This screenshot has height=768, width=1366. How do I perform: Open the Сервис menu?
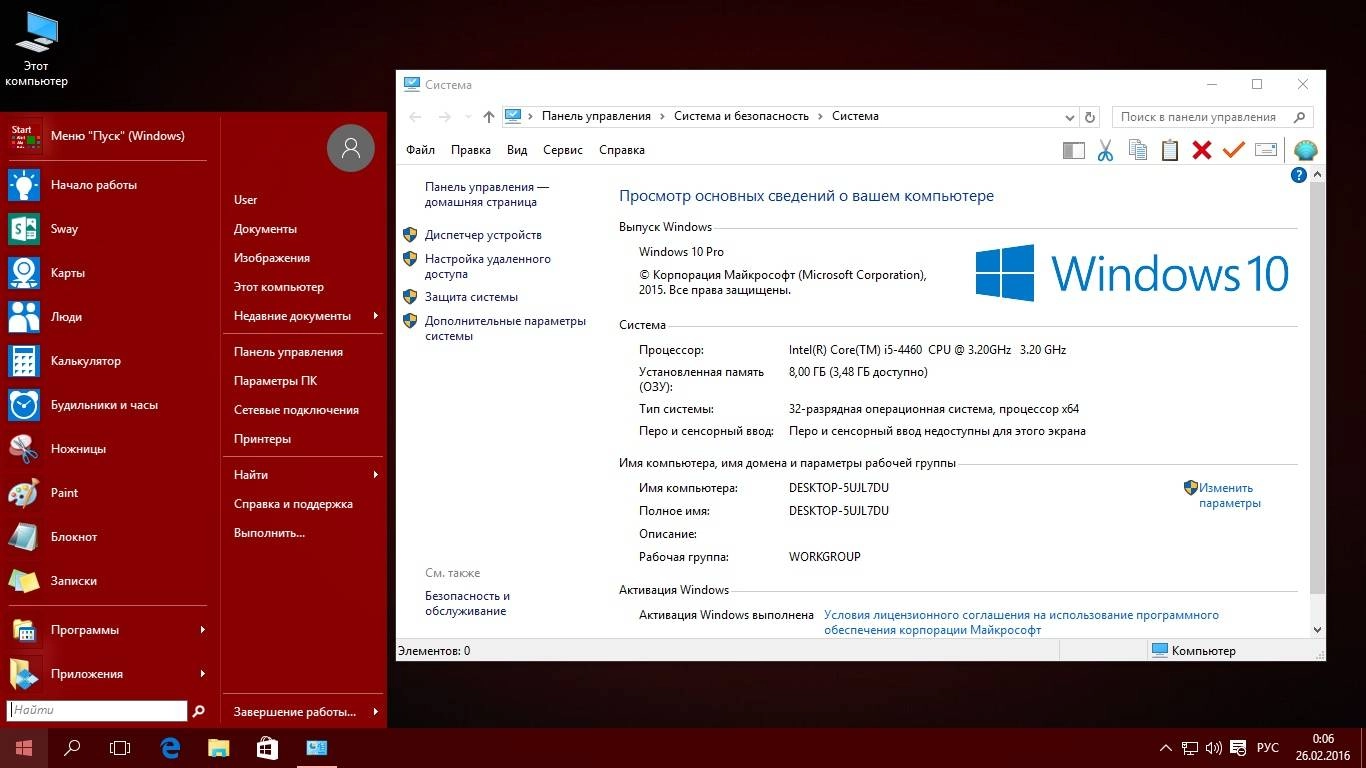pos(563,150)
